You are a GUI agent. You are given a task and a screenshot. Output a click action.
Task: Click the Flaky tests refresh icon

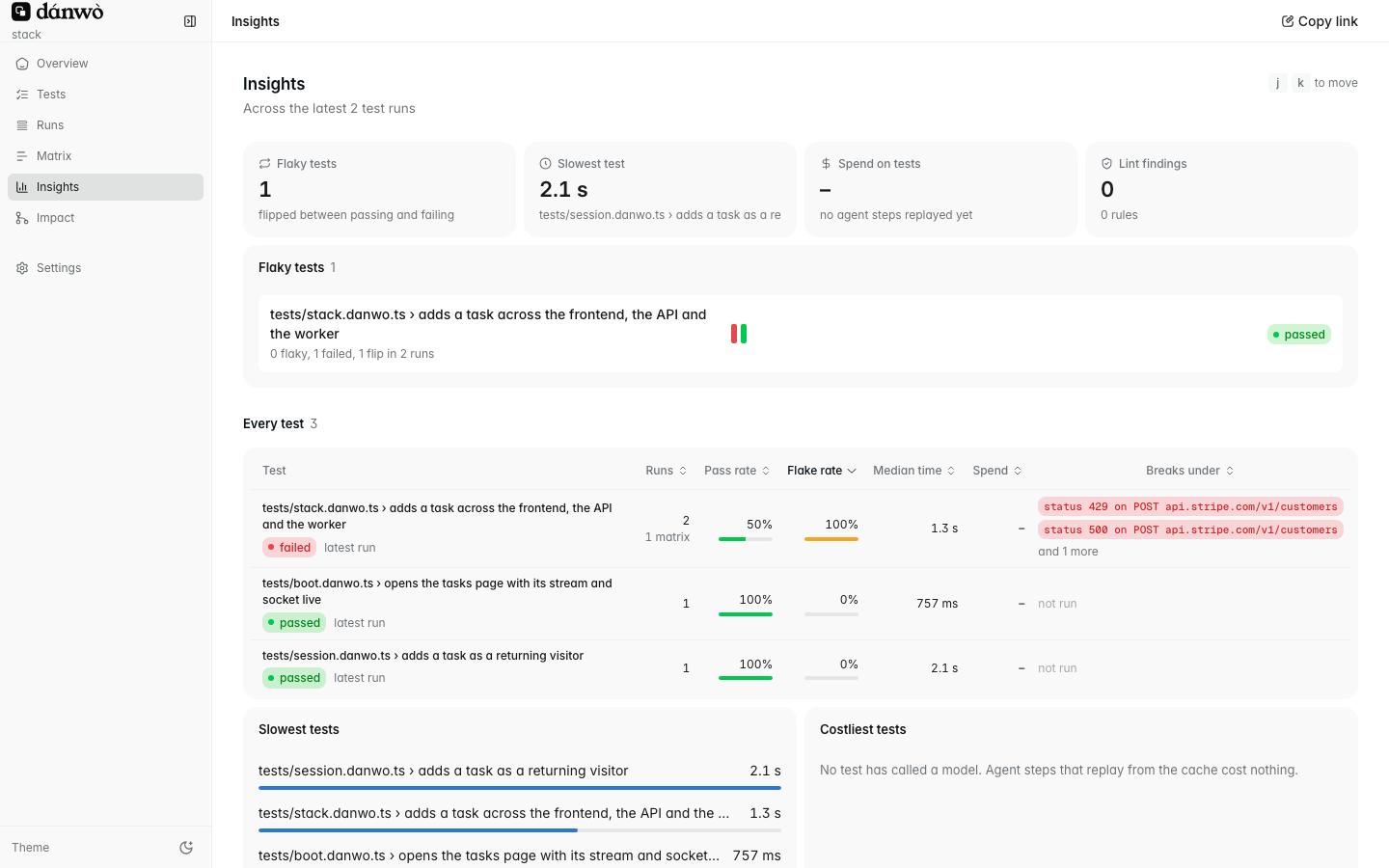tap(264, 164)
